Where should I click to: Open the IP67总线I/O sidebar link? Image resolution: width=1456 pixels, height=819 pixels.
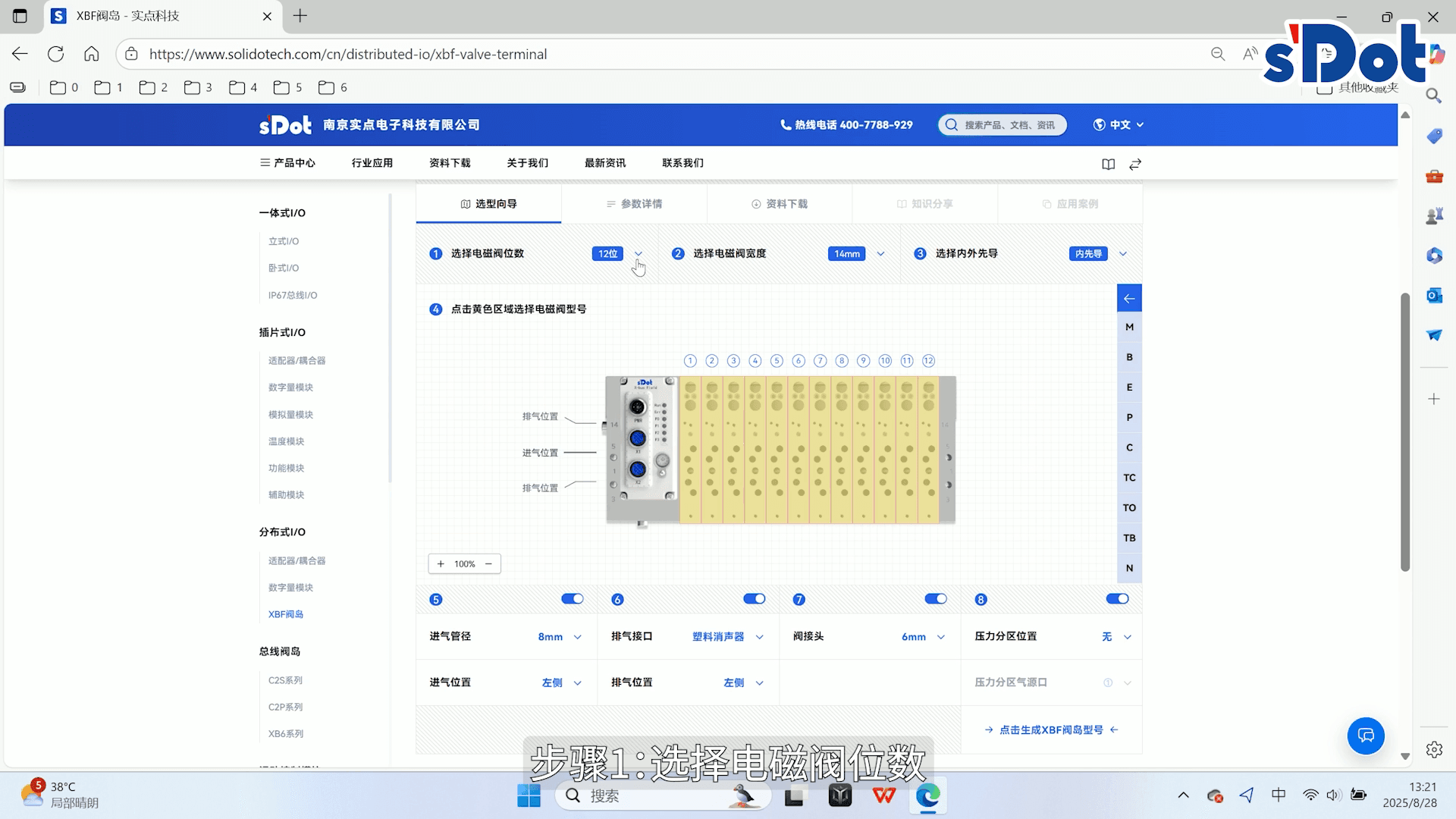(293, 295)
